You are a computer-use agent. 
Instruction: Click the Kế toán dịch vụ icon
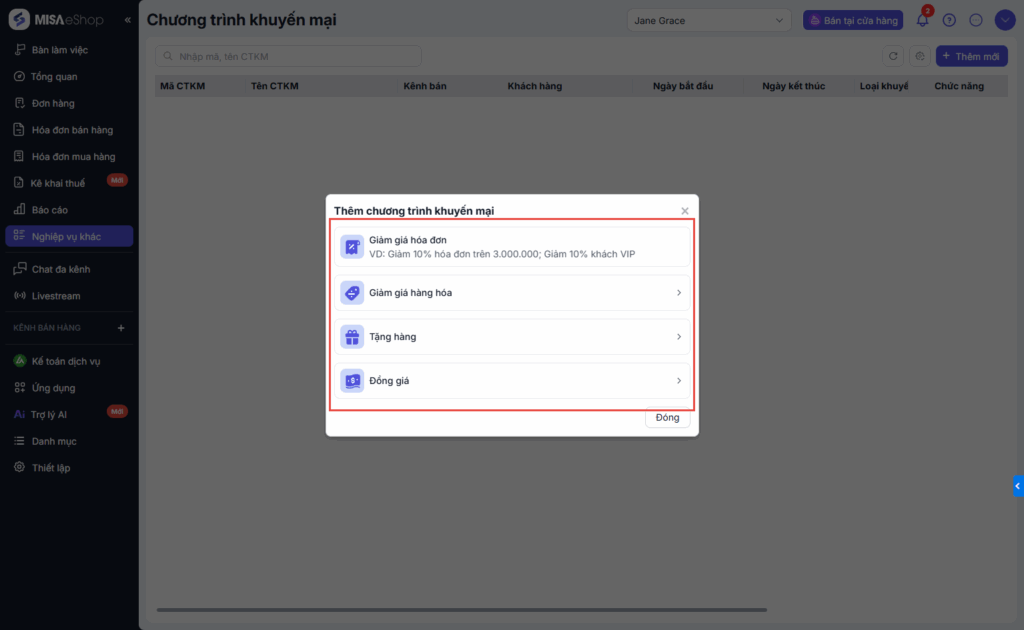[x=20, y=360]
